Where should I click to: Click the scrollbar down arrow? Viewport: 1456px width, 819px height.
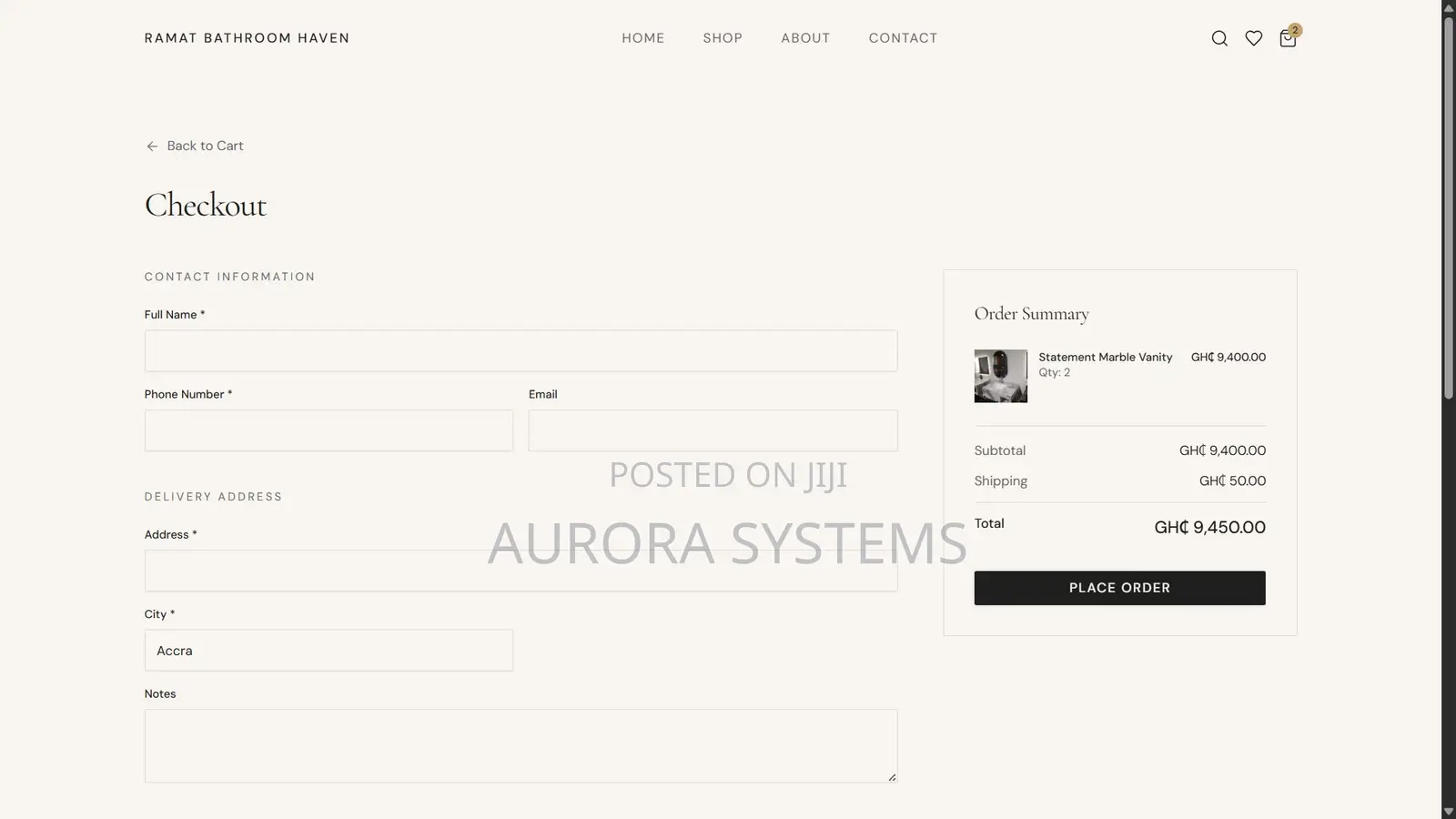pyautogui.click(x=1449, y=811)
